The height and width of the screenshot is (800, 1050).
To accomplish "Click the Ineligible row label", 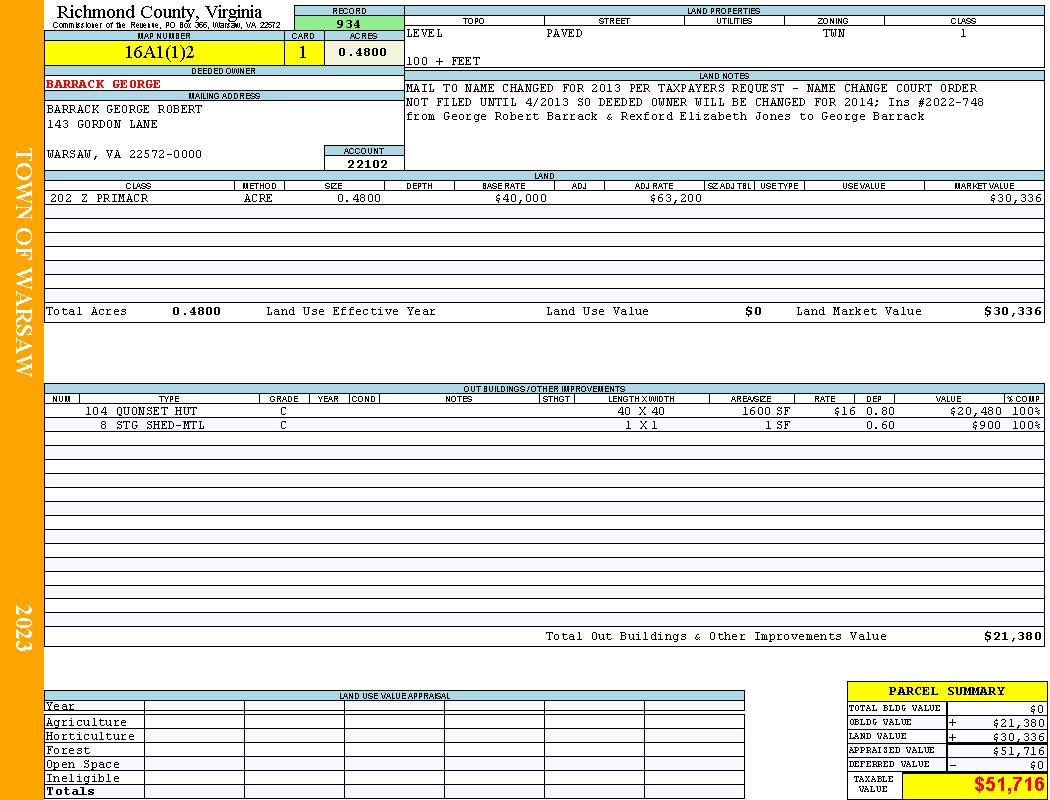I will [x=82, y=779].
